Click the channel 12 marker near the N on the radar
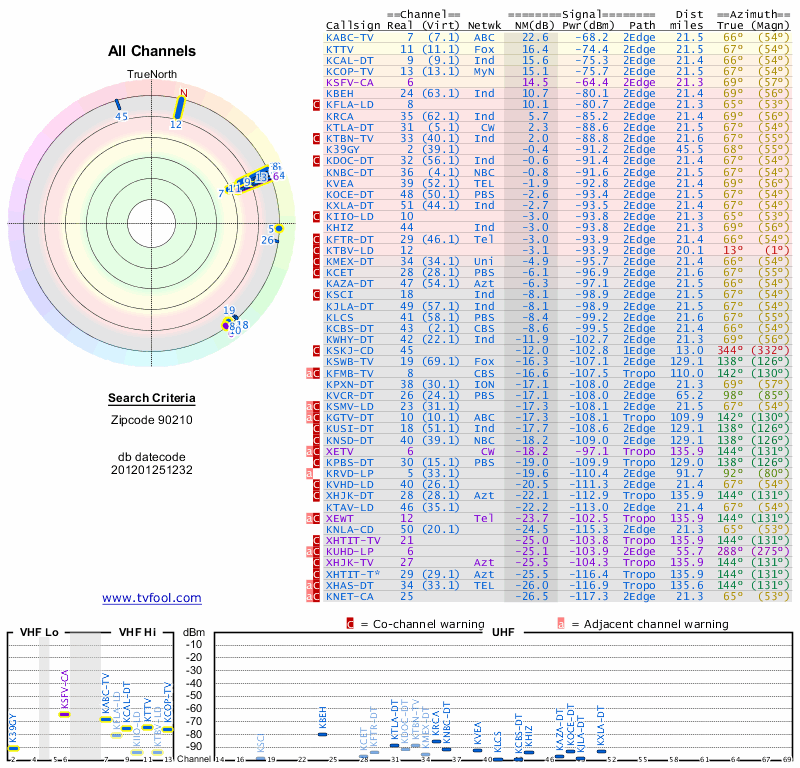The width and height of the screenshot is (800, 768). [179, 108]
